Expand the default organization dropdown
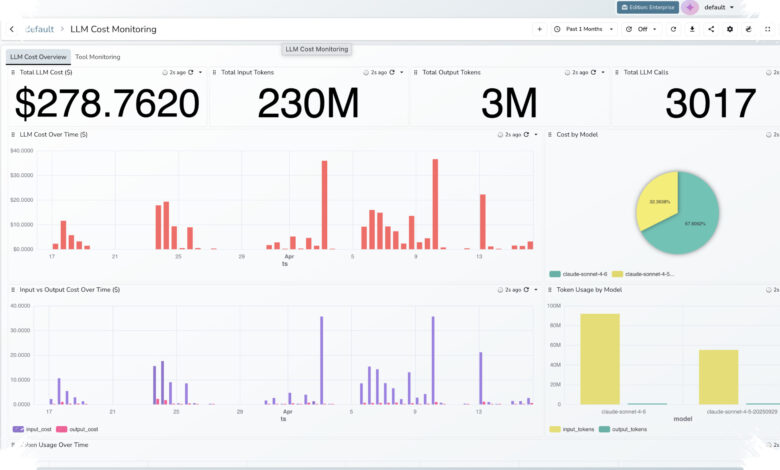Screen dimensions: 780x470 (x=719, y=7)
